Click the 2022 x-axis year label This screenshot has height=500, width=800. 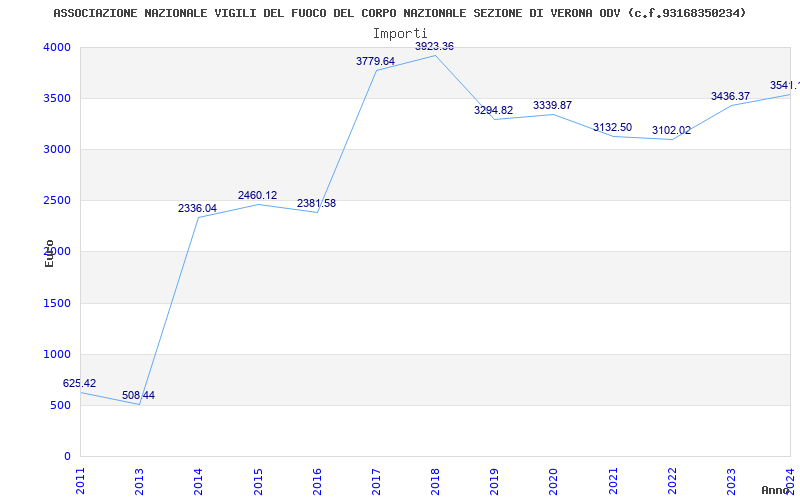[x=672, y=481]
